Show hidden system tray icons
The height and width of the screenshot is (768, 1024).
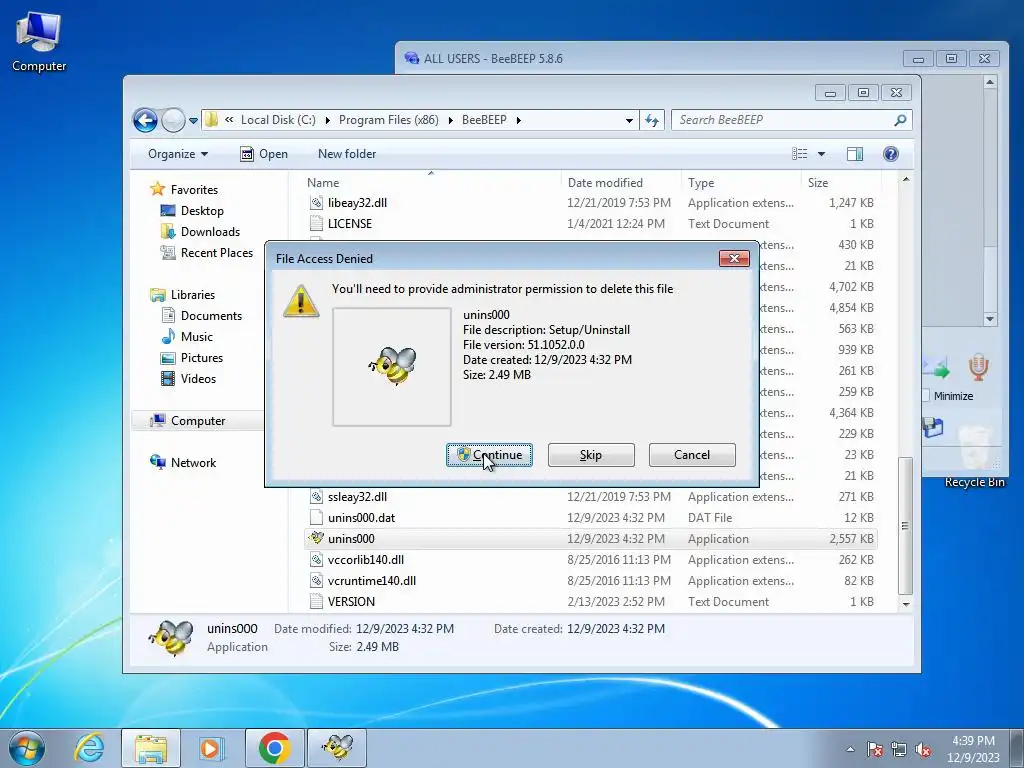[x=850, y=749]
